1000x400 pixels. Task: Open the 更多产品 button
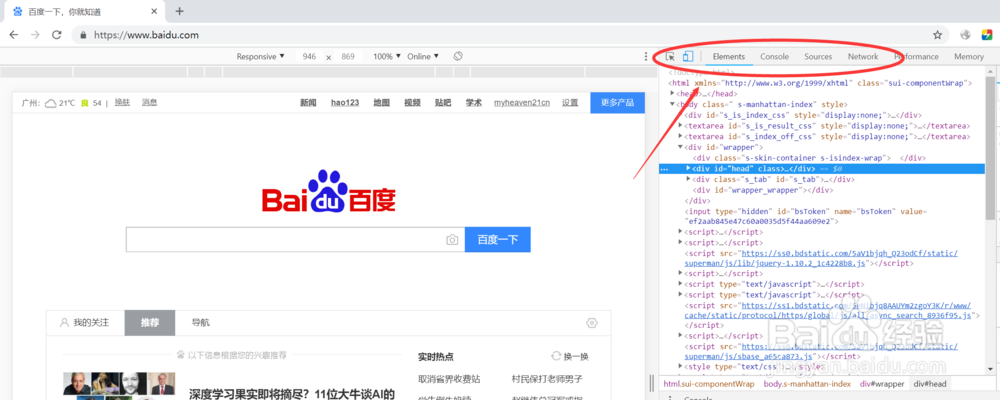point(617,103)
